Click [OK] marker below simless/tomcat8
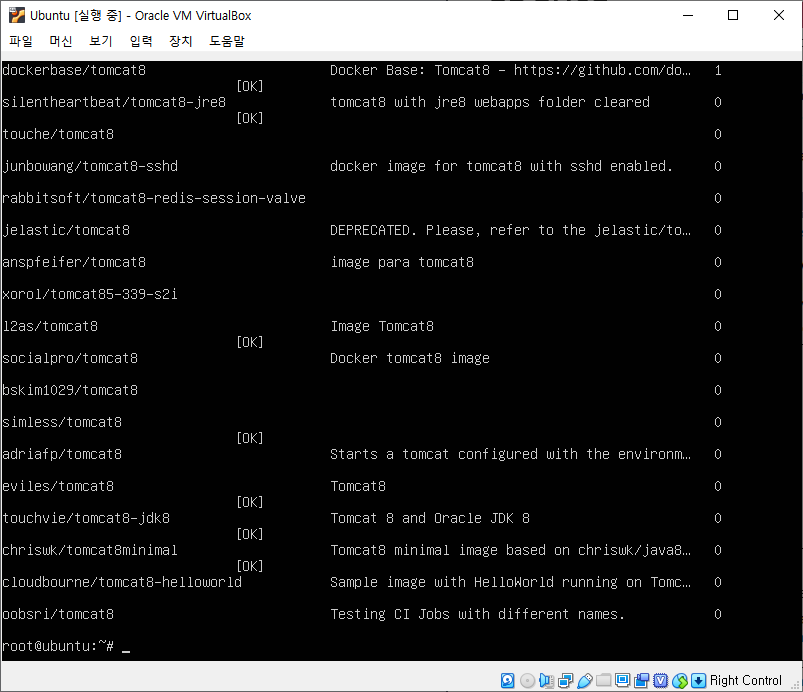Viewport: 803px width, 692px height. (250, 438)
